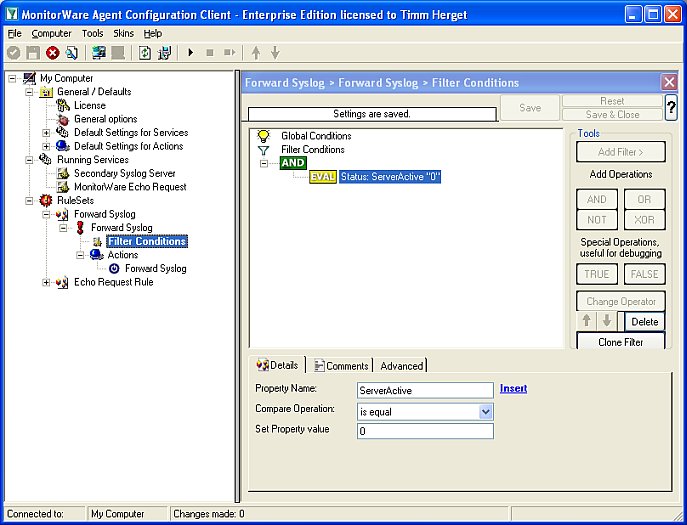Open the Help menu

(153, 34)
